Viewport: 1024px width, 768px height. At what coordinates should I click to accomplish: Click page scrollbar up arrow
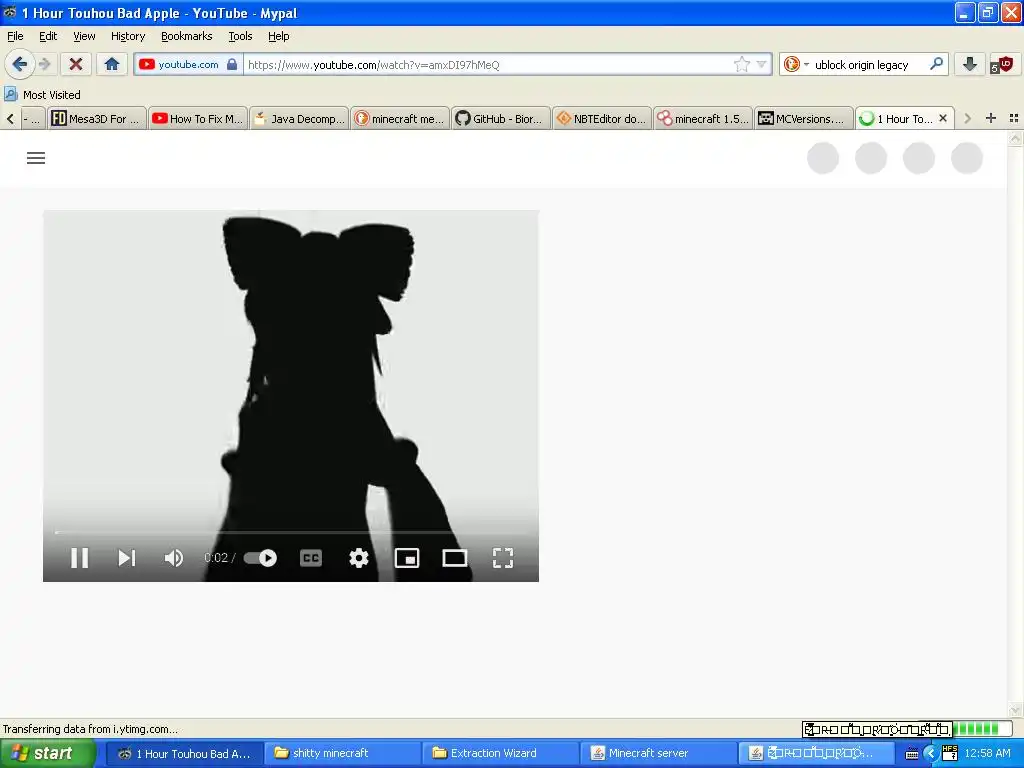click(1015, 138)
